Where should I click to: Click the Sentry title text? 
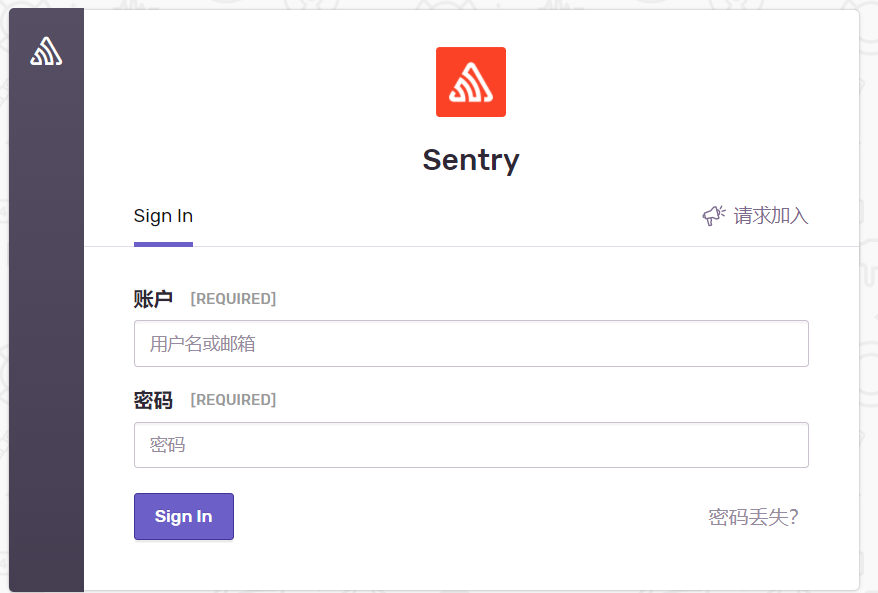click(470, 159)
